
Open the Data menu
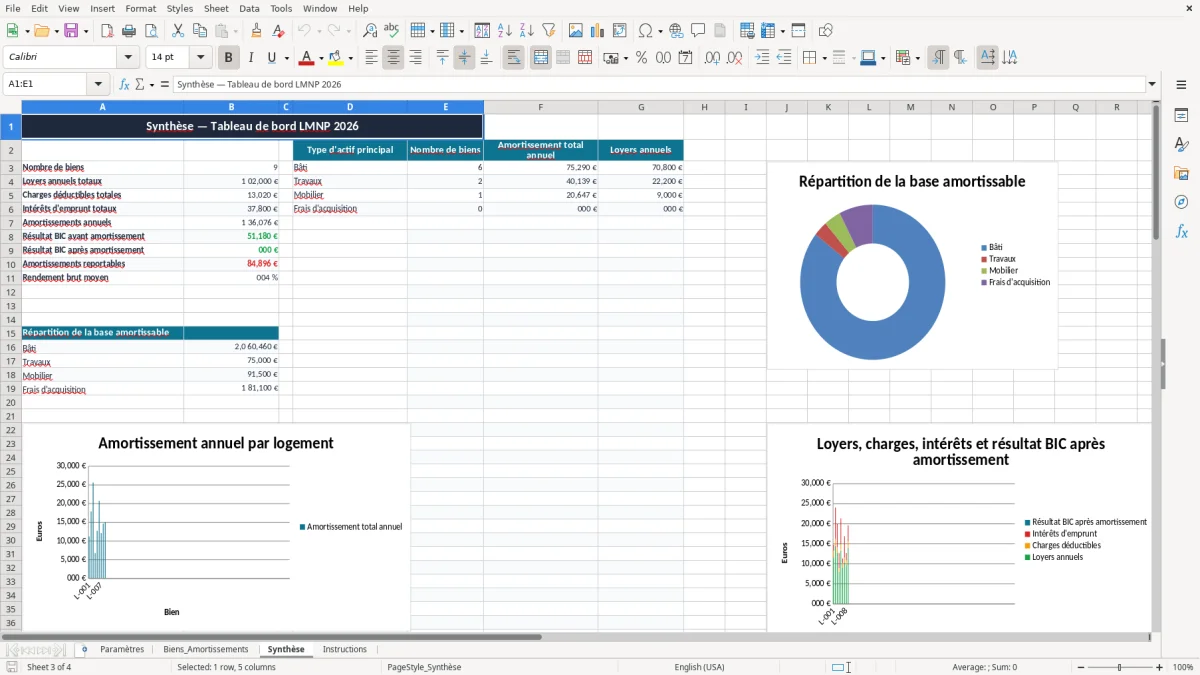pos(249,8)
